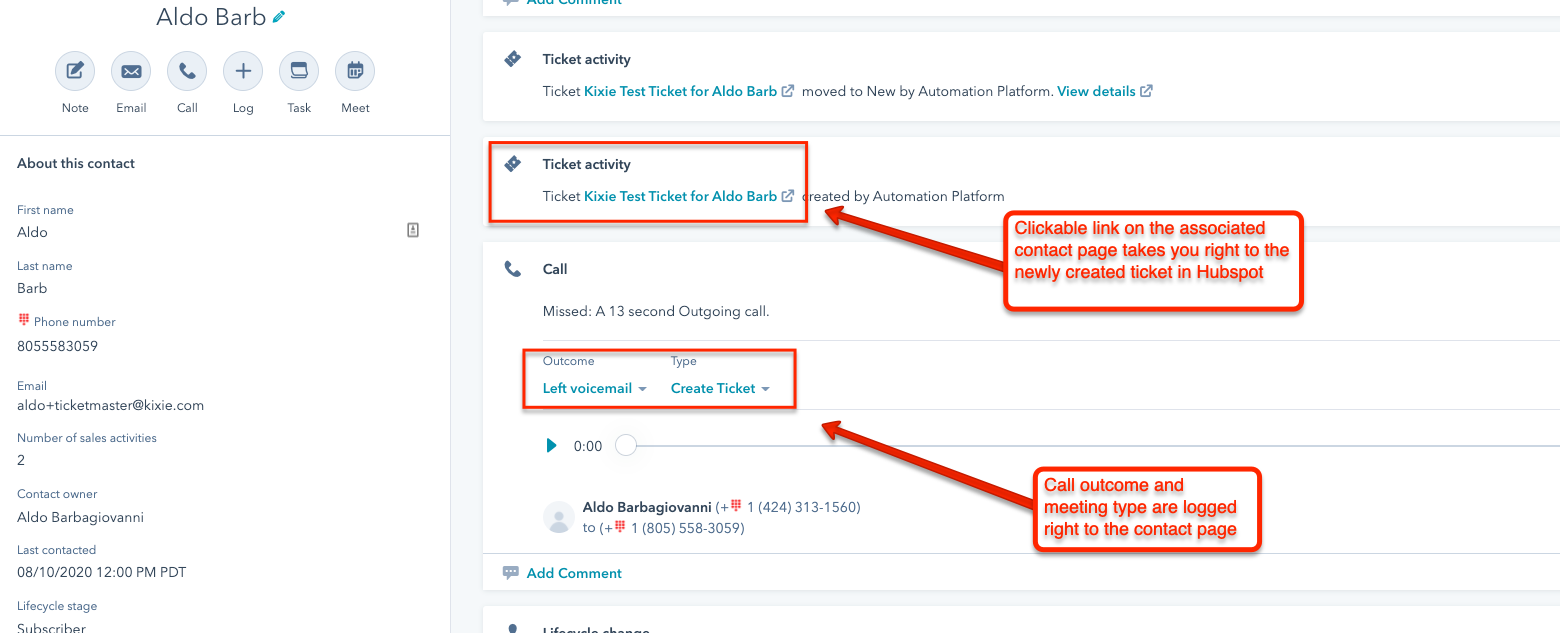Click the call timestamp '0:00'
Image resolution: width=1560 pixels, height=633 pixels.
(588, 446)
